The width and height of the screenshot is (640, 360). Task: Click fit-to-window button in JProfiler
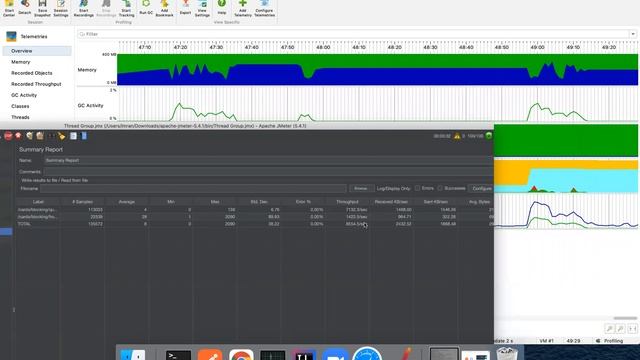tap(632, 329)
